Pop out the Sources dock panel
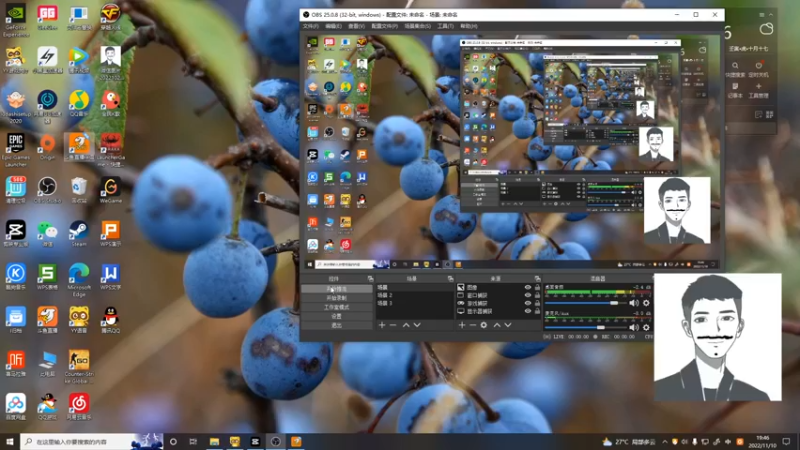Image resolution: width=800 pixels, height=450 pixels. (x=537, y=279)
